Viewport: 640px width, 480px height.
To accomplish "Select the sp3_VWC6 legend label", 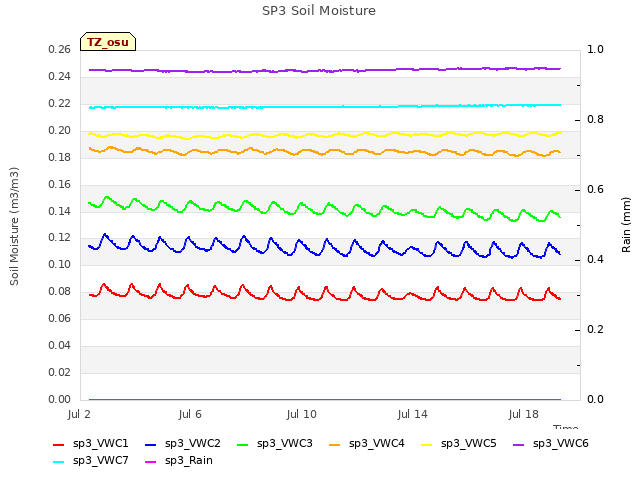I will point(561,444).
